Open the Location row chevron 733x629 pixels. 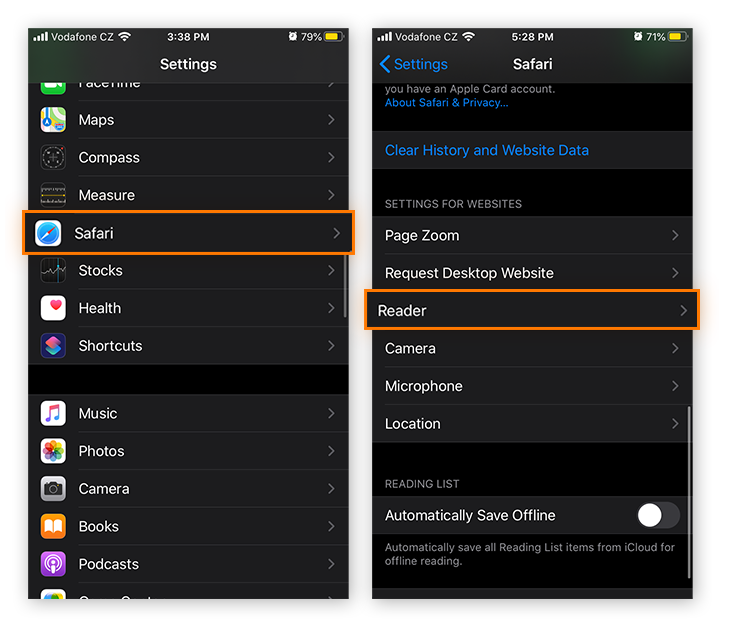click(675, 423)
